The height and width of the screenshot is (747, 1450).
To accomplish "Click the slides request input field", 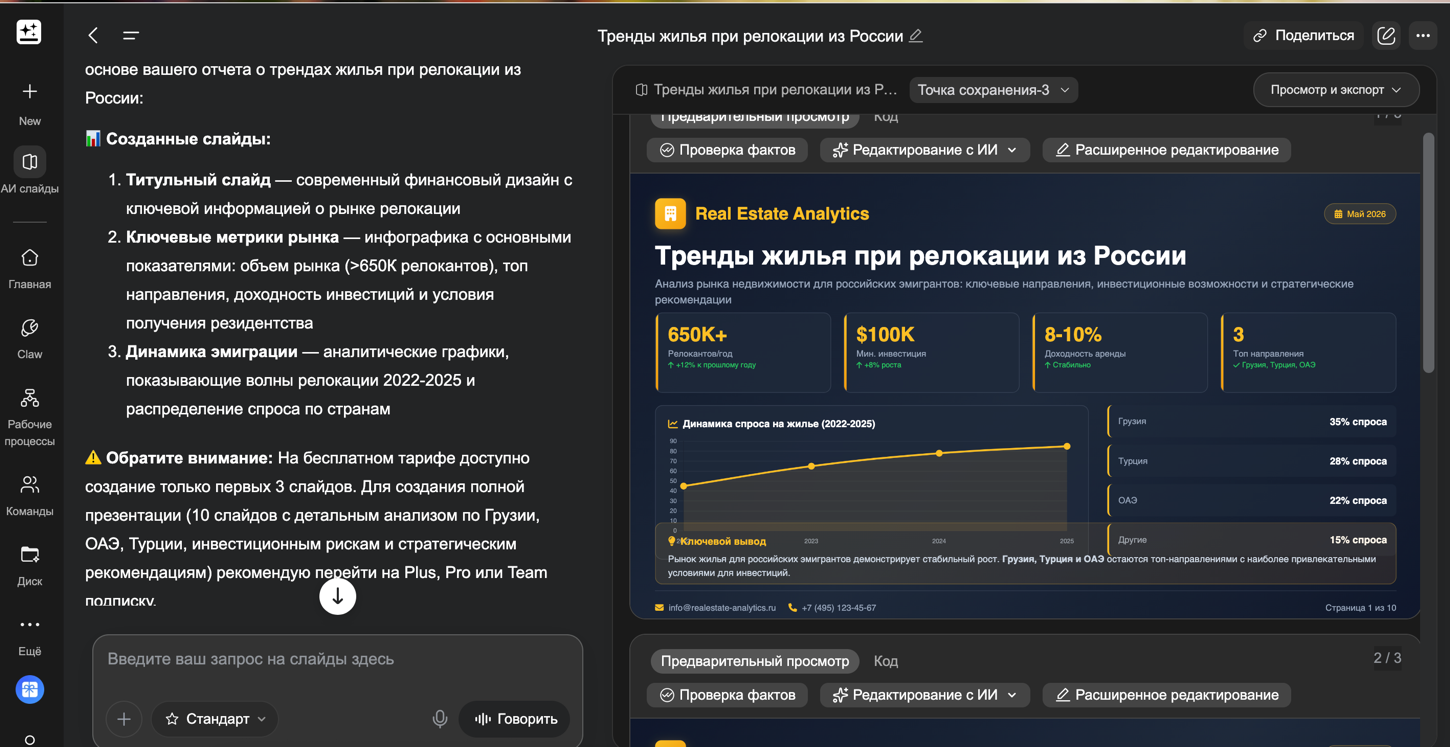I will click(338, 660).
